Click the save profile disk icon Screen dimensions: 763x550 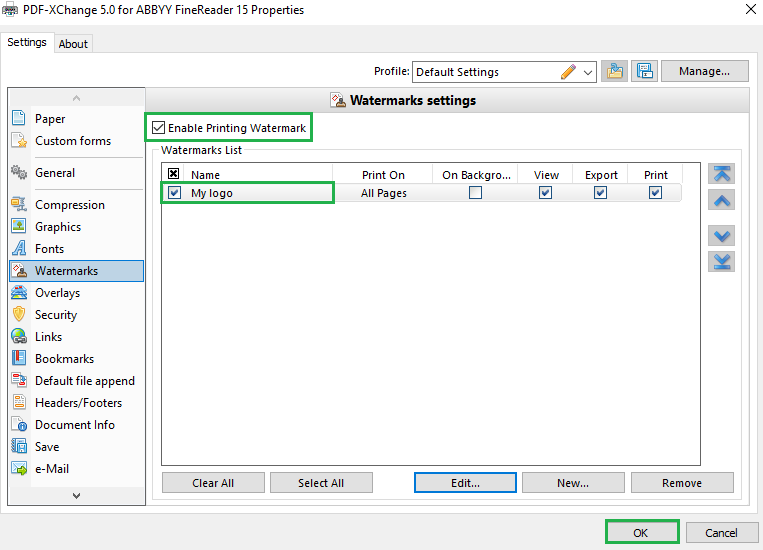click(x=644, y=71)
